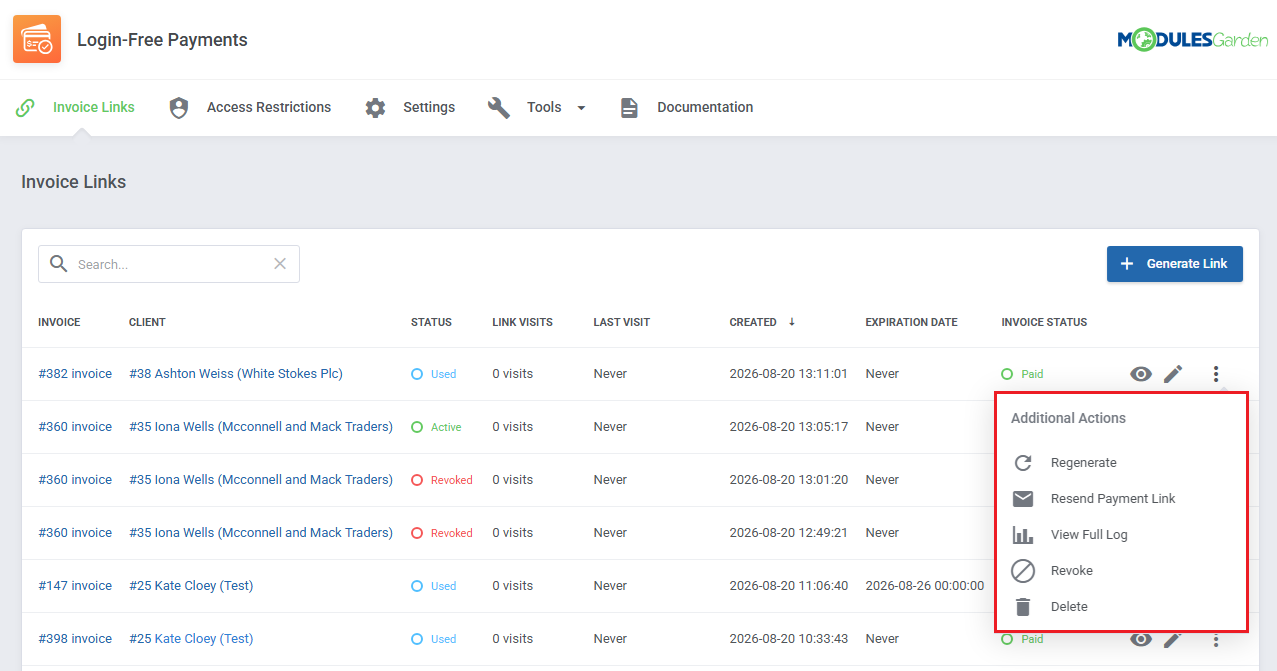This screenshot has height=671, width=1277.
Task: Click the Paid invoice status for #382
Action: click(1023, 374)
